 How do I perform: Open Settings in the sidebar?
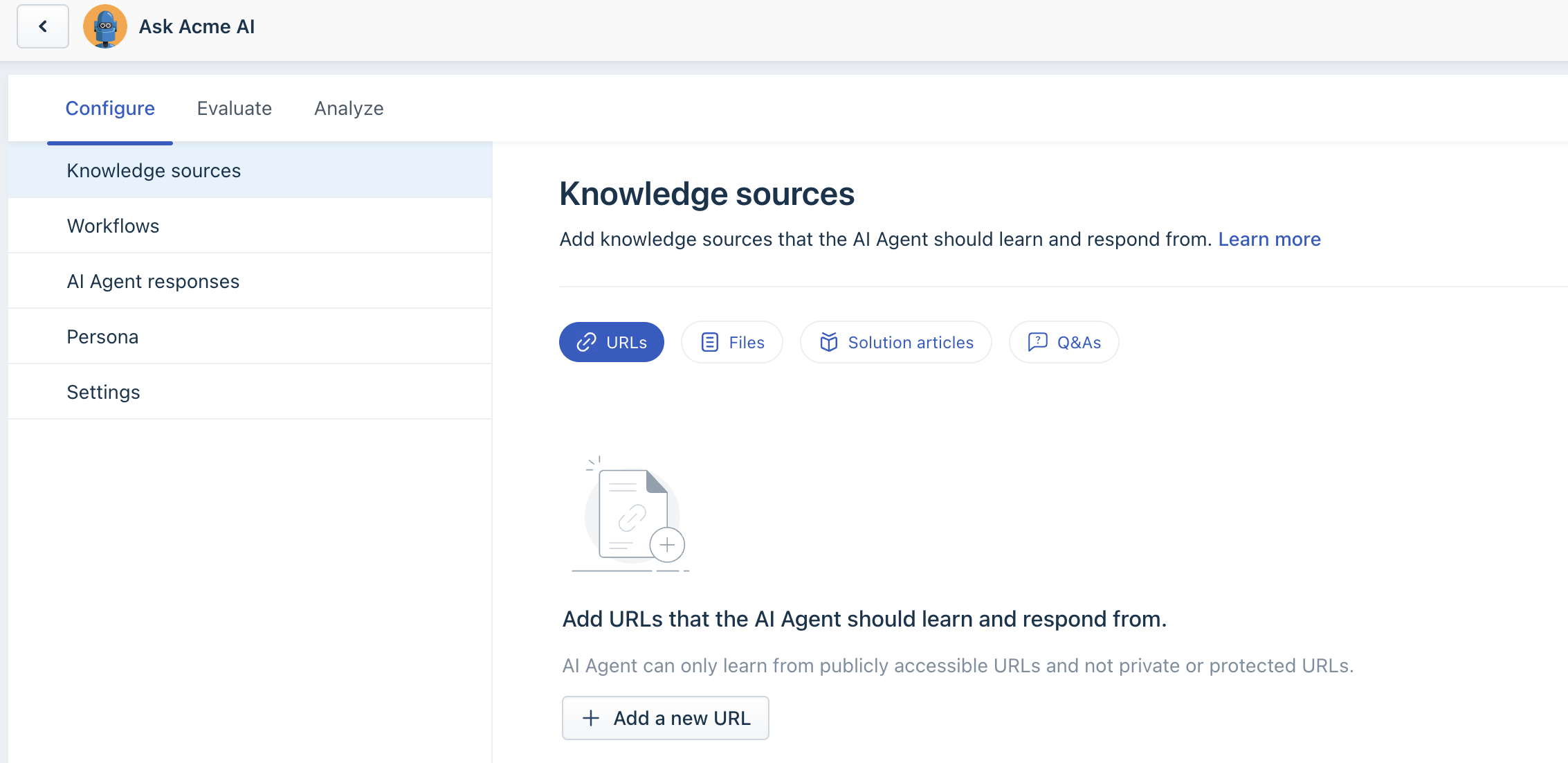coord(103,392)
